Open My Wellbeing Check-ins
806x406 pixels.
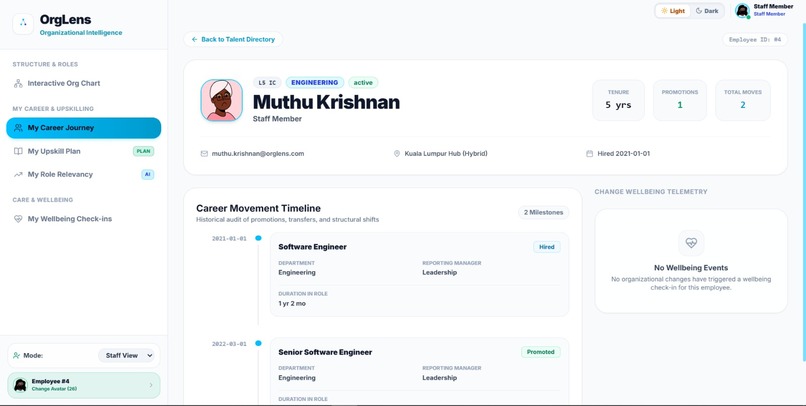84,219
